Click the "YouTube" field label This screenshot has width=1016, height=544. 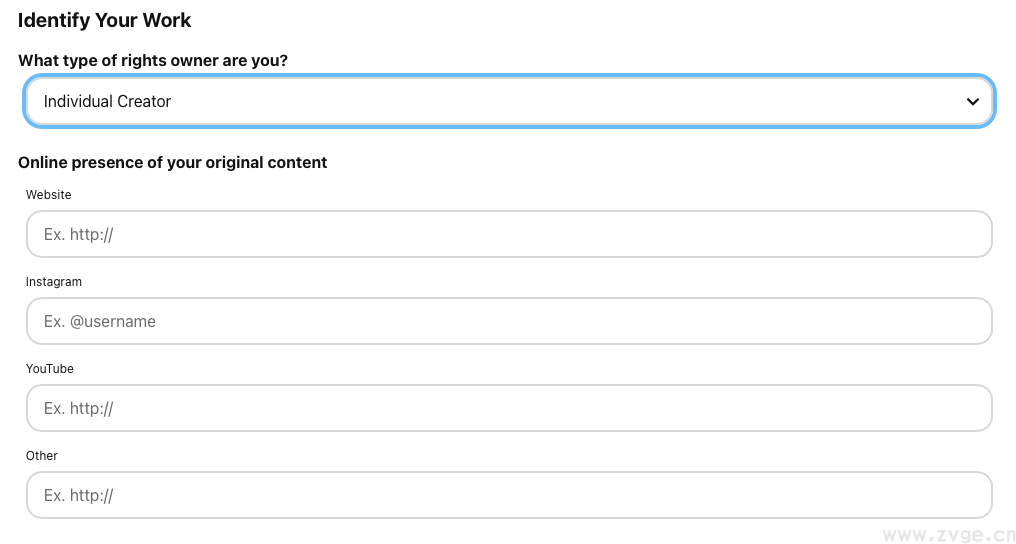pos(50,369)
